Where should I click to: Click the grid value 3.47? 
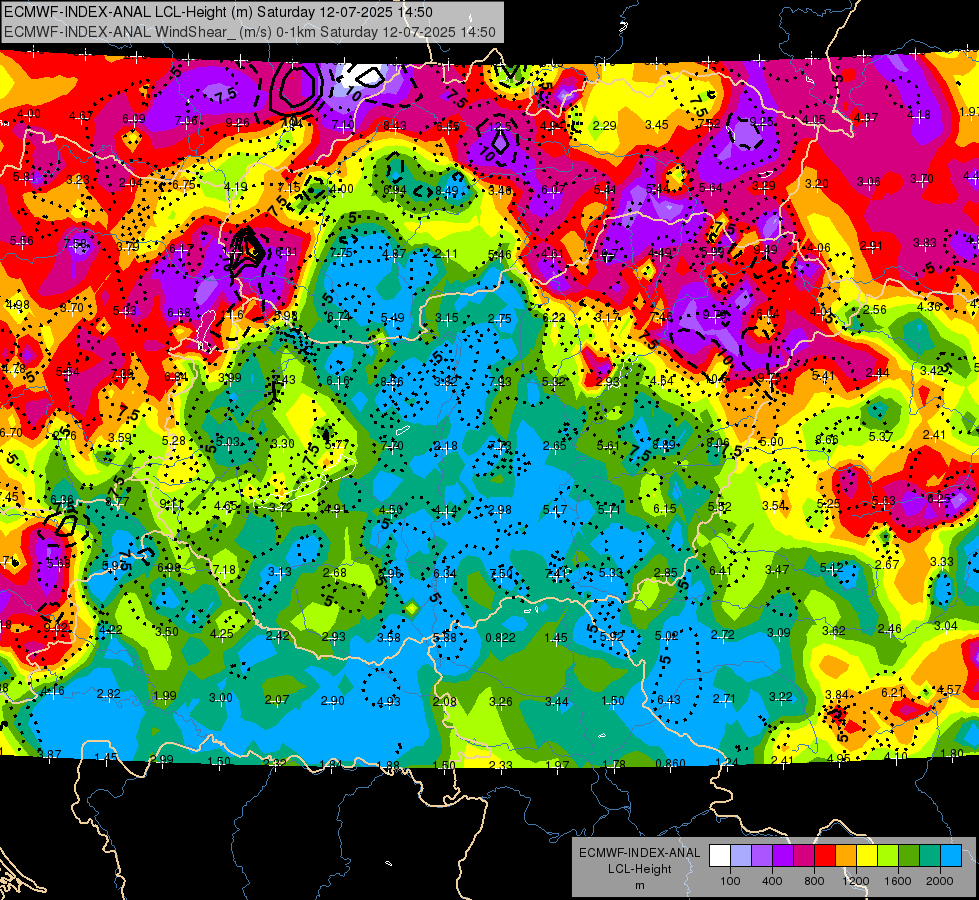coord(777,570)
